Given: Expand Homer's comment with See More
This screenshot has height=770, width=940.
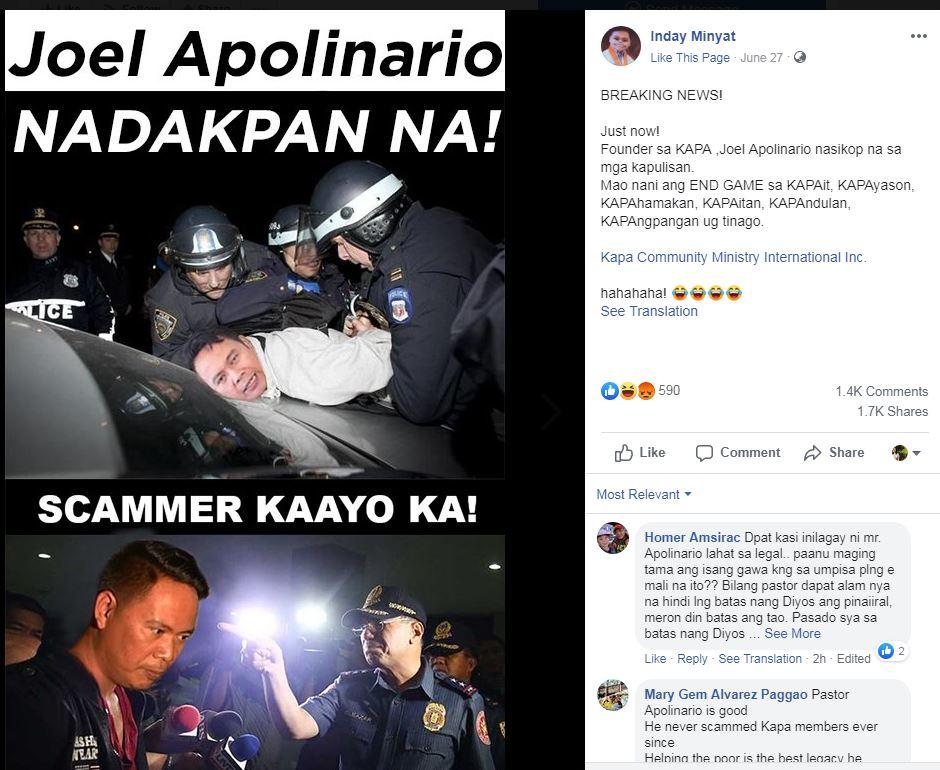Looking at the screenshot, I should pyautogui.click(x=792, y=633).
